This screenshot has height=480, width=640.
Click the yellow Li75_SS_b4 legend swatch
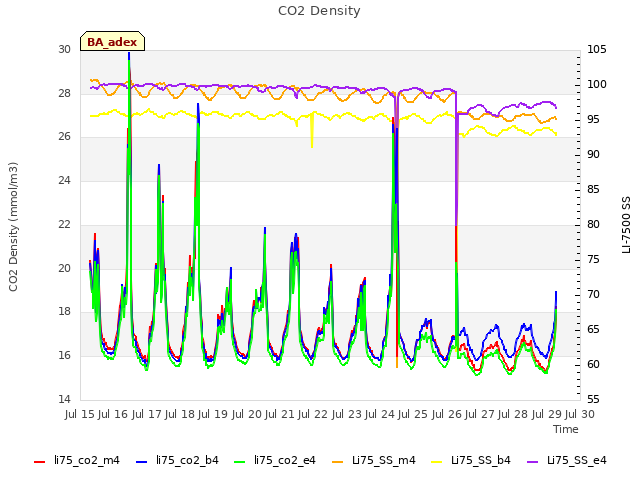[437, 462]
